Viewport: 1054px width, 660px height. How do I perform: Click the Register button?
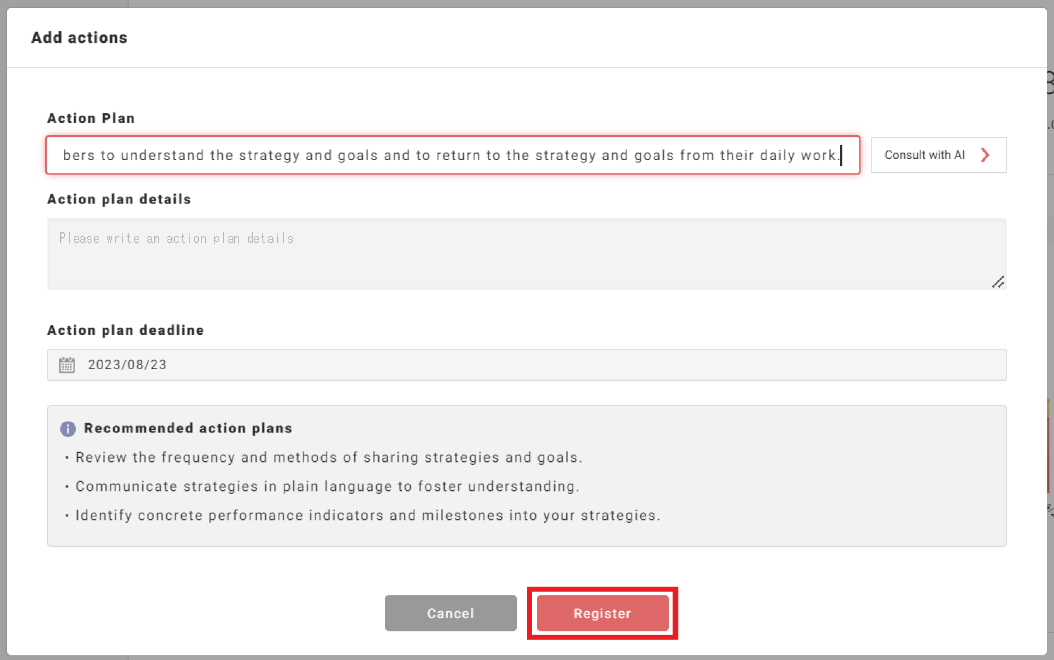click(x=602, y=613)
